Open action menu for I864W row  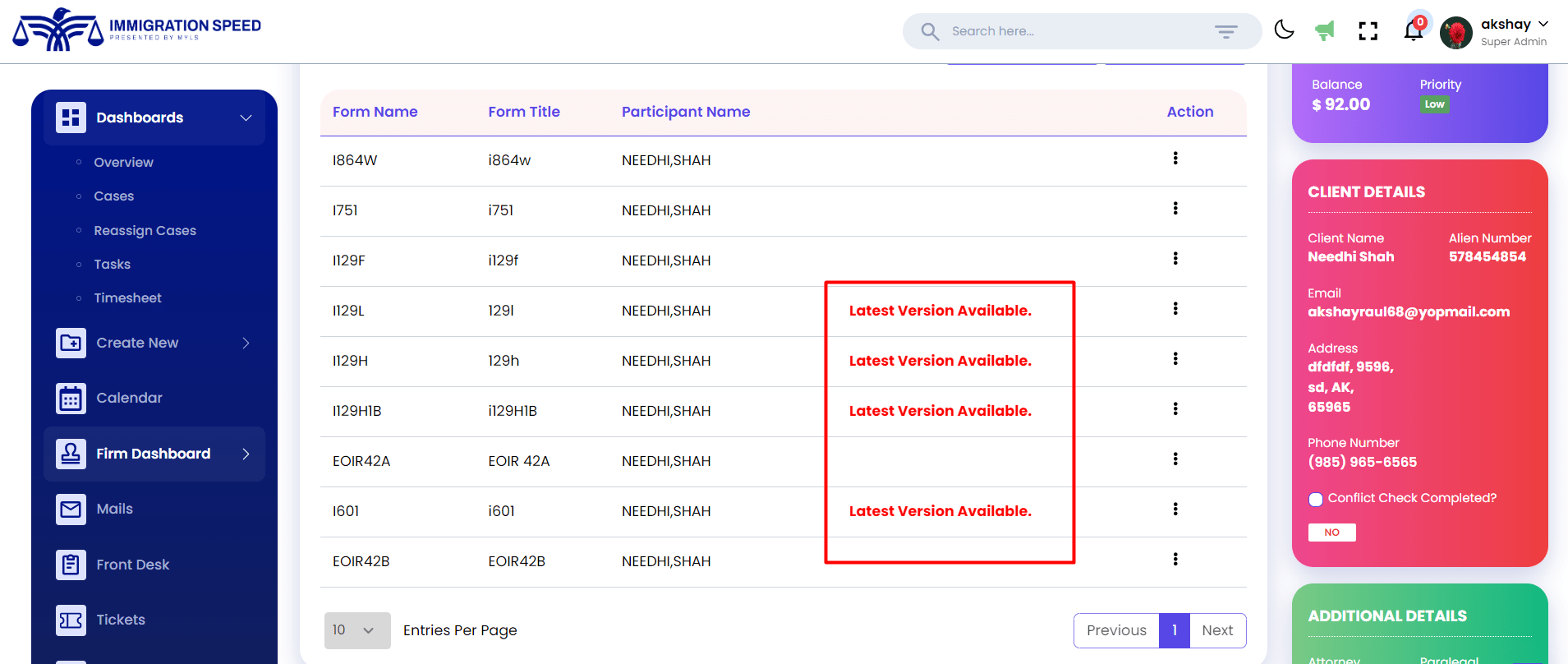(1175, 158)
